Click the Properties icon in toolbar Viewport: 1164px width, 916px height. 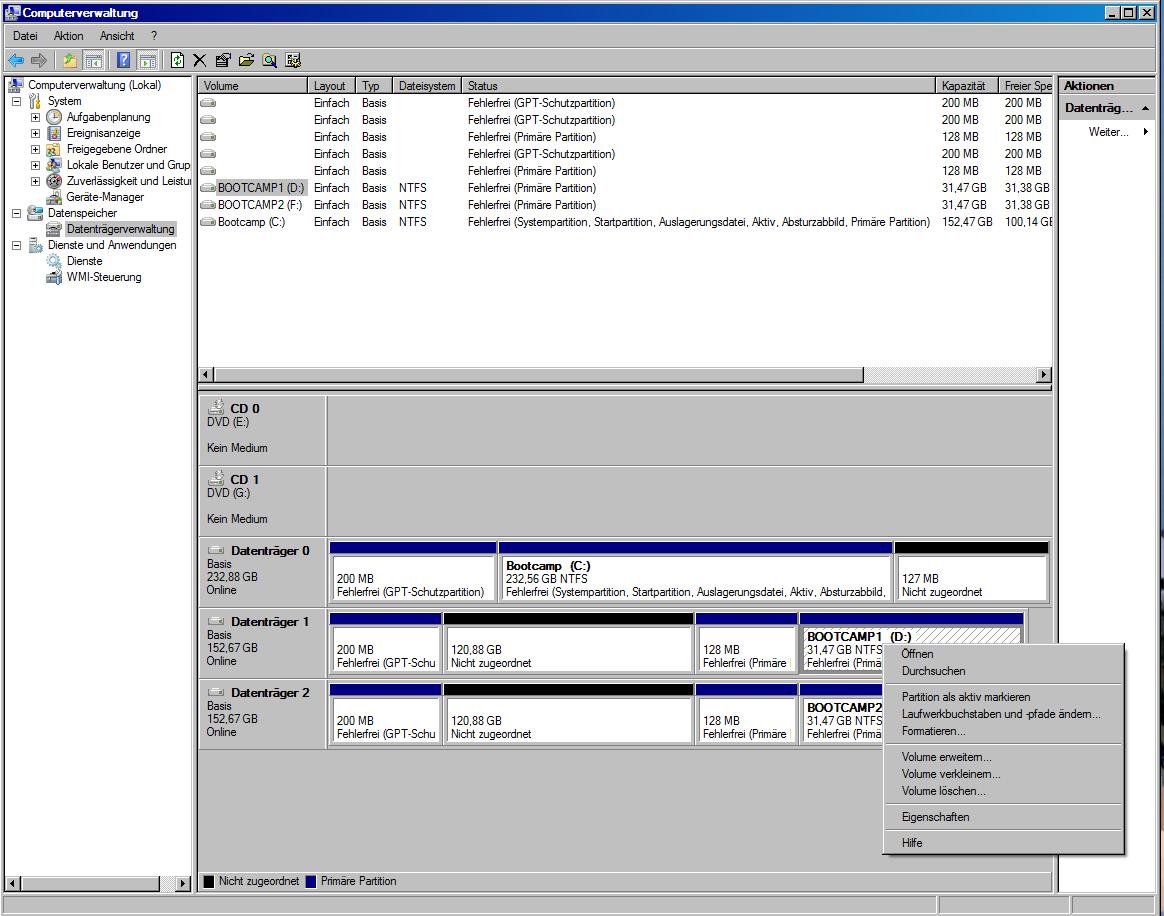click(x=223, y=60)
